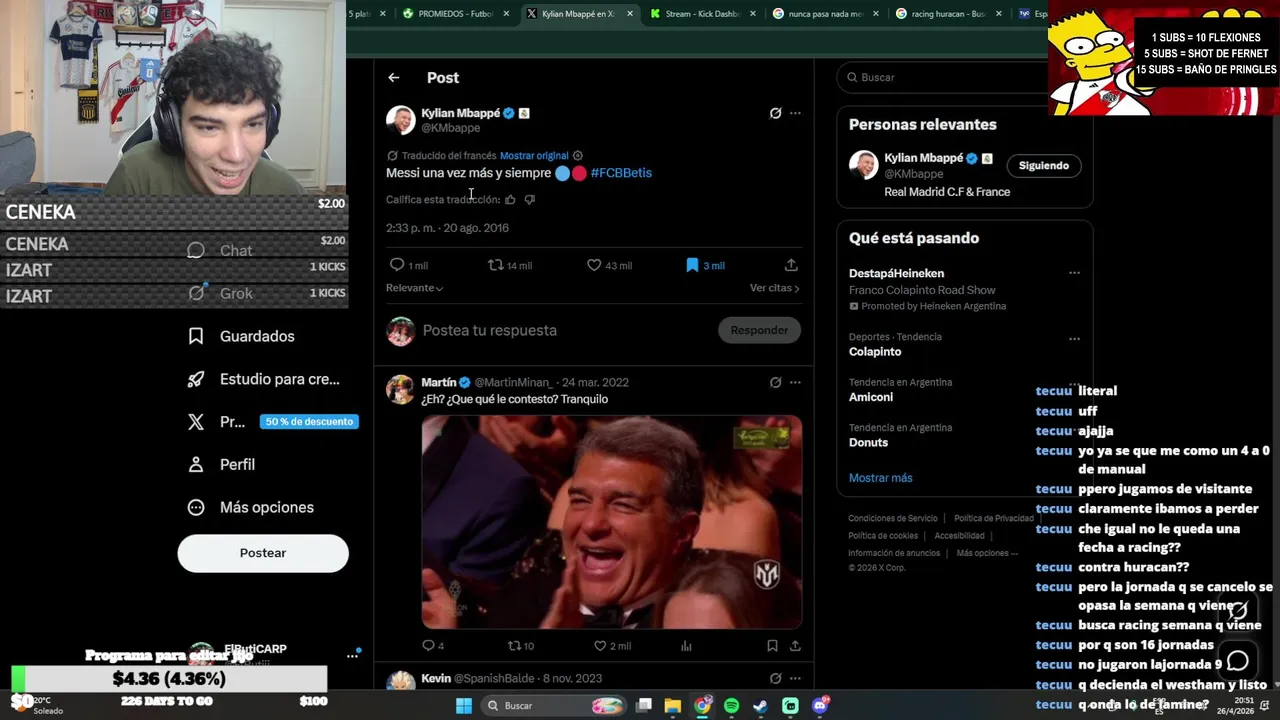Open Accesibilidad footer link
This screenshot has width=1280, height=720.
point(959,536)
